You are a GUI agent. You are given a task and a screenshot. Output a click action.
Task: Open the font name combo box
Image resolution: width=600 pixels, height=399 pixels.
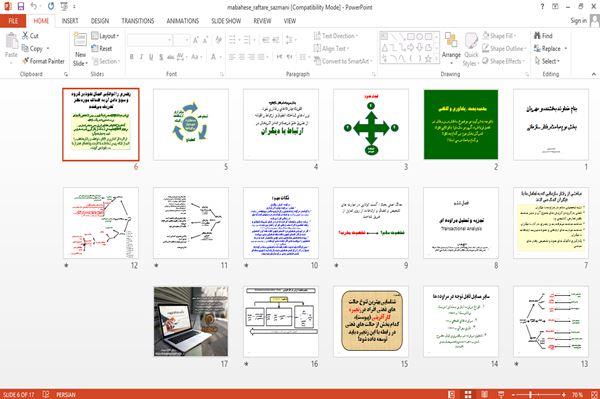[x=150, y=40]
